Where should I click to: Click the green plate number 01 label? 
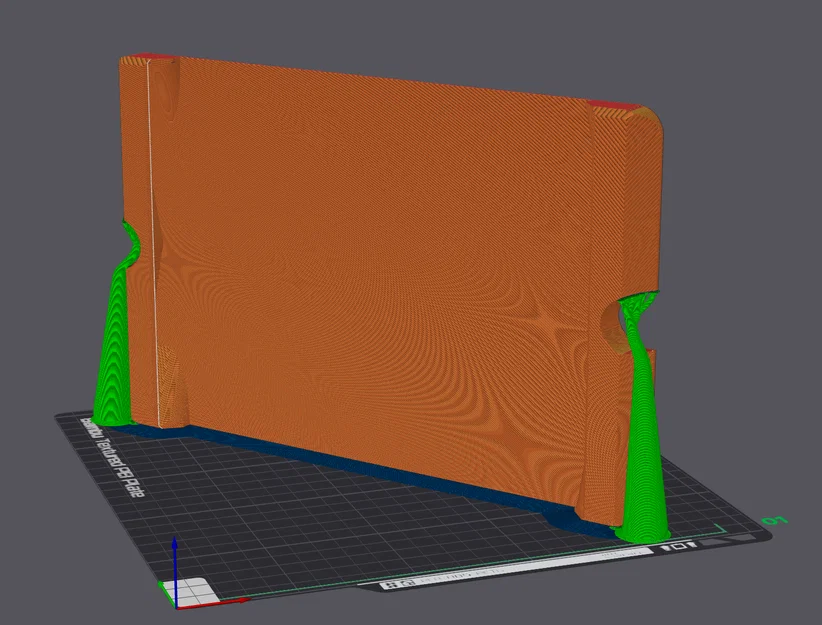pyautogui.click(x=774, y=521)
